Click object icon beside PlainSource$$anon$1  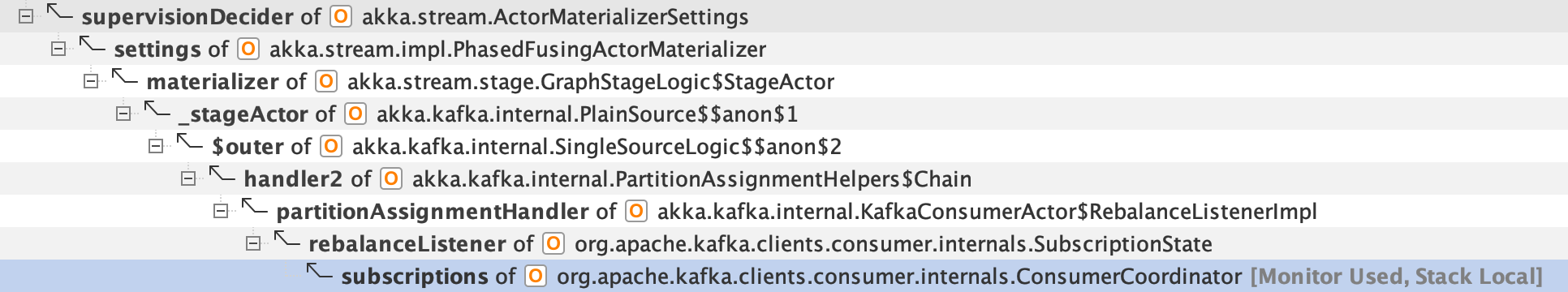355,114
